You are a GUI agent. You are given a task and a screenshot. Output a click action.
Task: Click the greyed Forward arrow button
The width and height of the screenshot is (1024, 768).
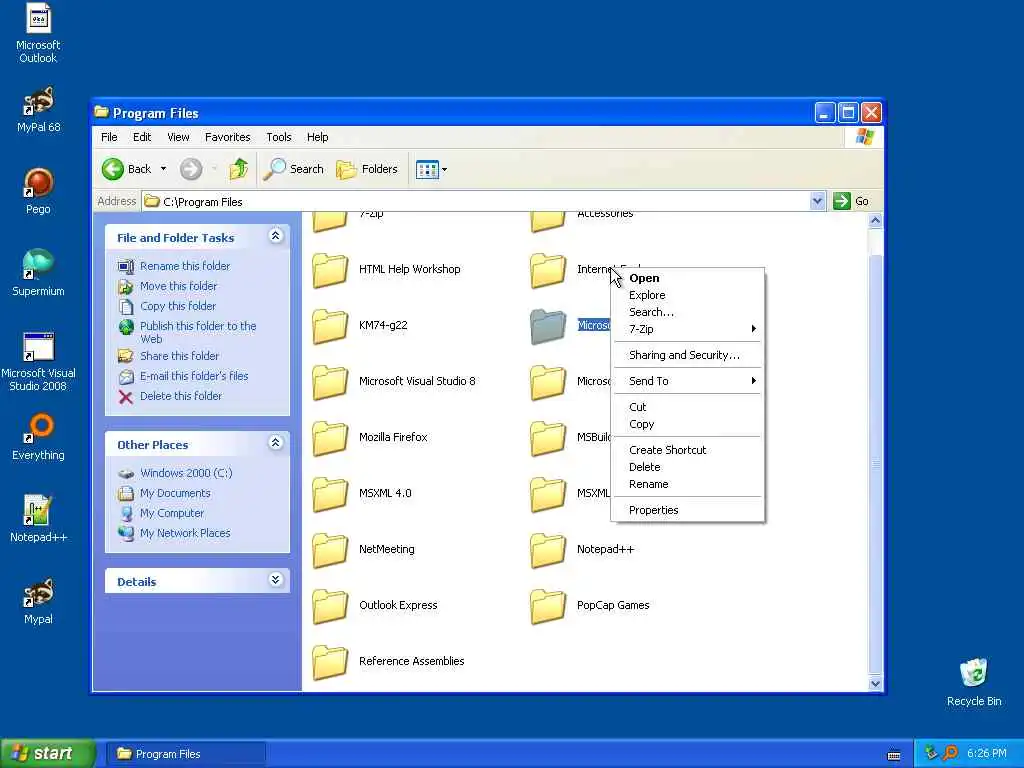coord(191,169)
